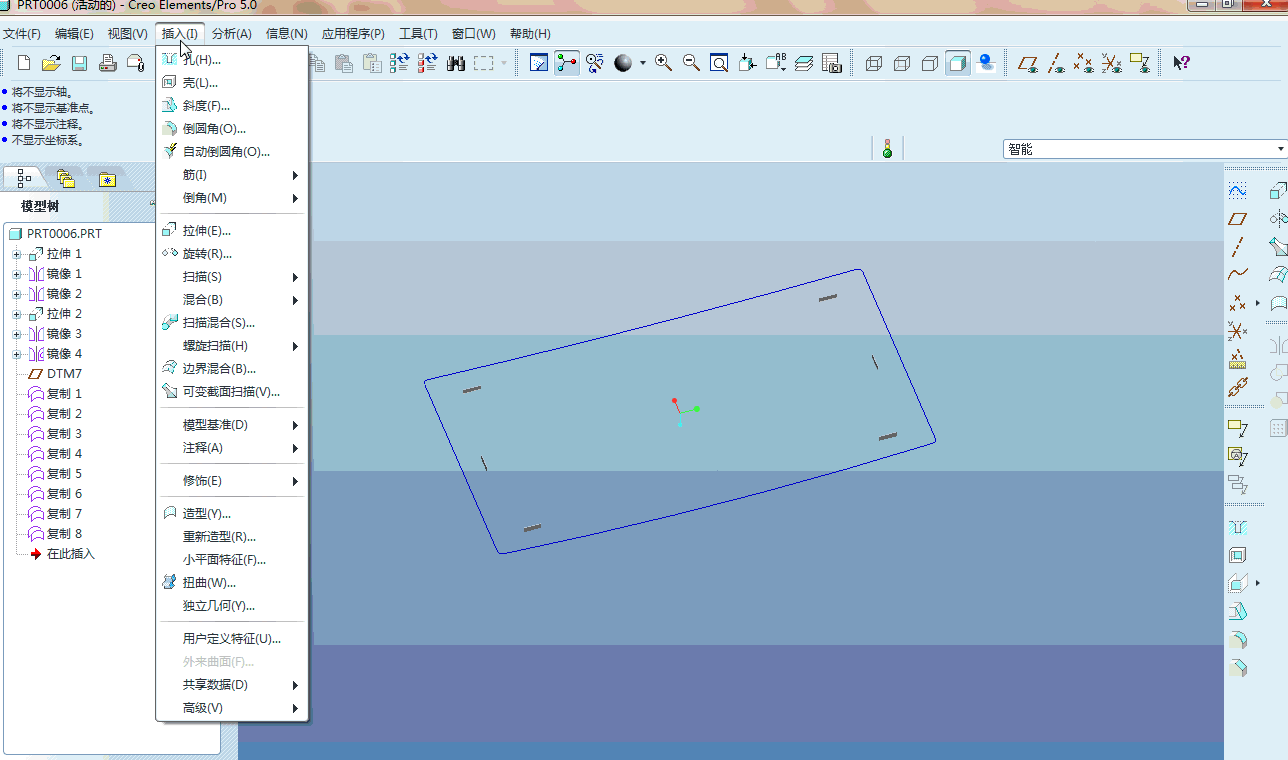Expand the 拉伸 2 tree node
The image size is (1288, 760).
(16, 314)
